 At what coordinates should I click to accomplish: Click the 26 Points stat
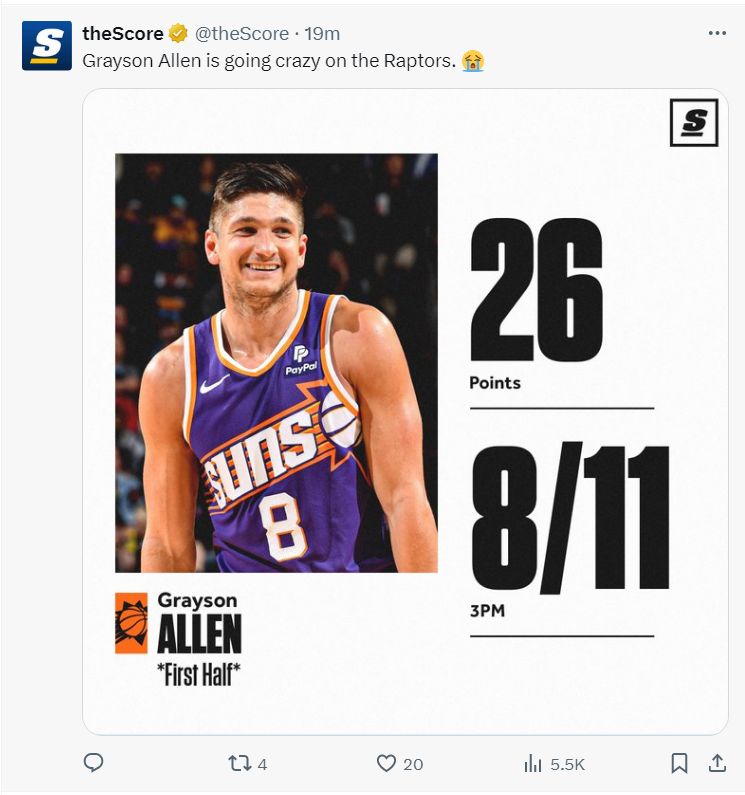tap(536, 300)
